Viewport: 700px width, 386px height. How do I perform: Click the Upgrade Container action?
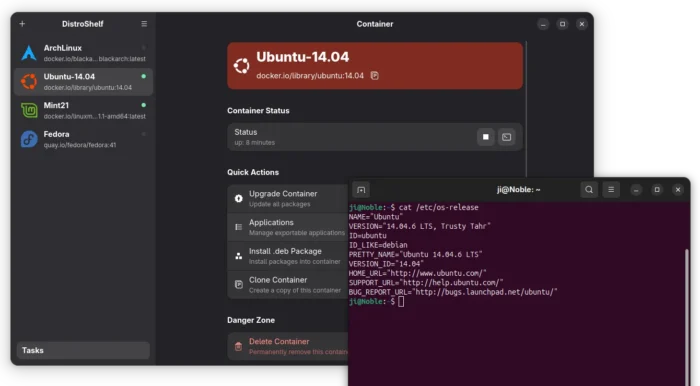point(288,199)
